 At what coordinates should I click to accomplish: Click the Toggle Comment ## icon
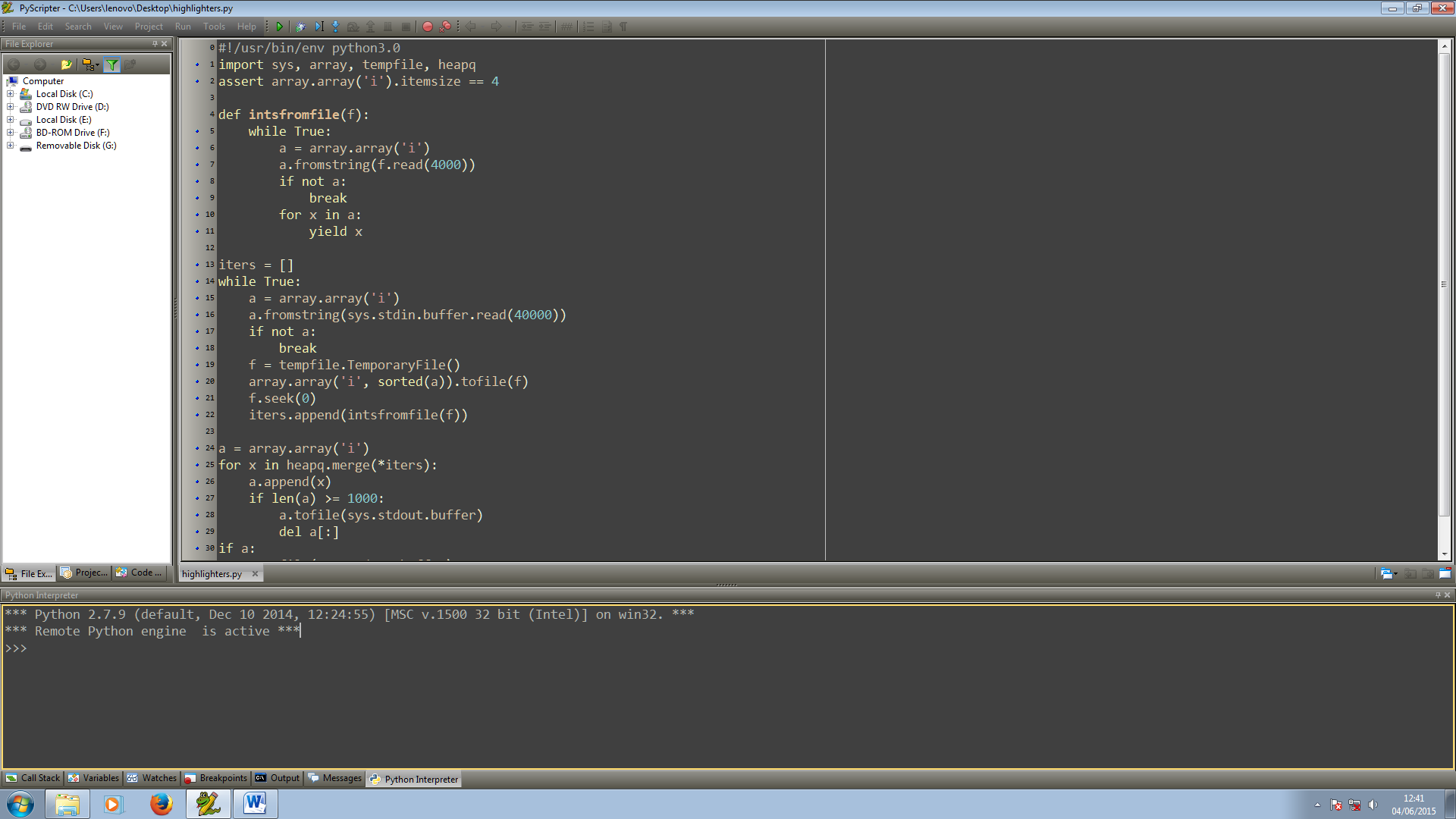click(566, 27)
